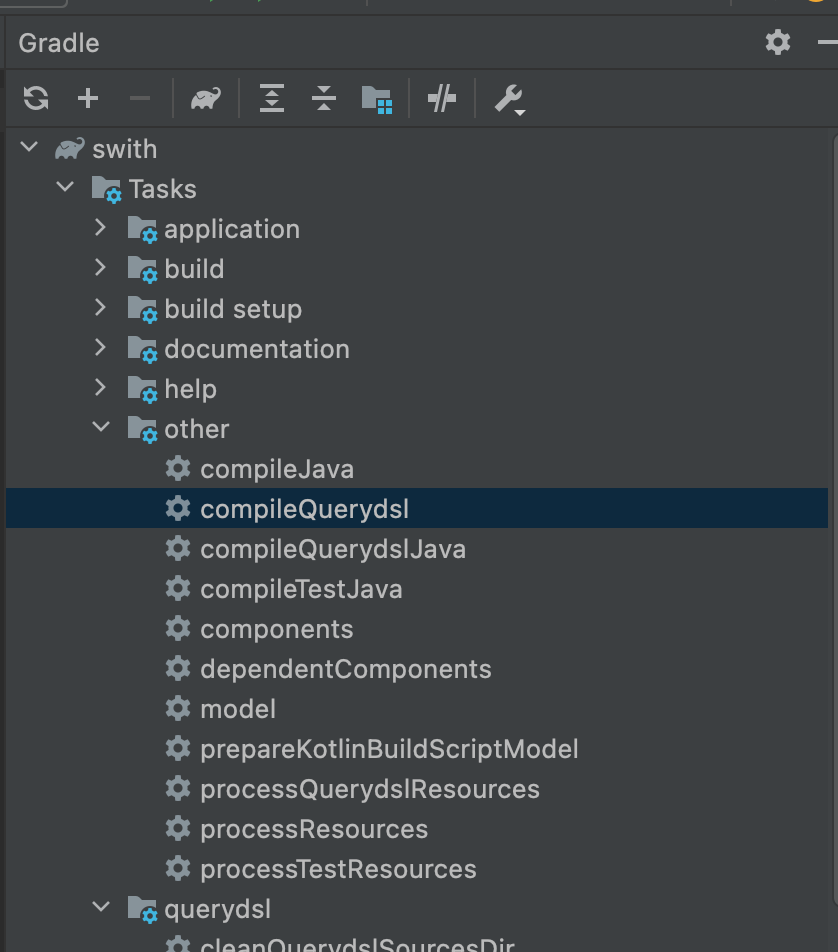Screen dimensions: 838x952
Task: Select the prepareKotlinBuildScriptModel task
Action: click(417, 750)
